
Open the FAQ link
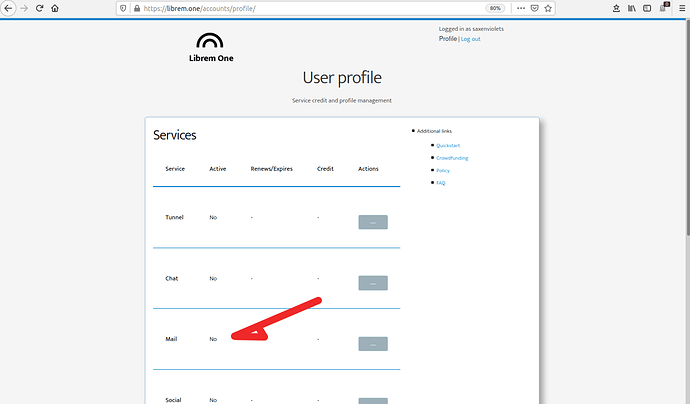pyautogui.click(x=440, y=183)
